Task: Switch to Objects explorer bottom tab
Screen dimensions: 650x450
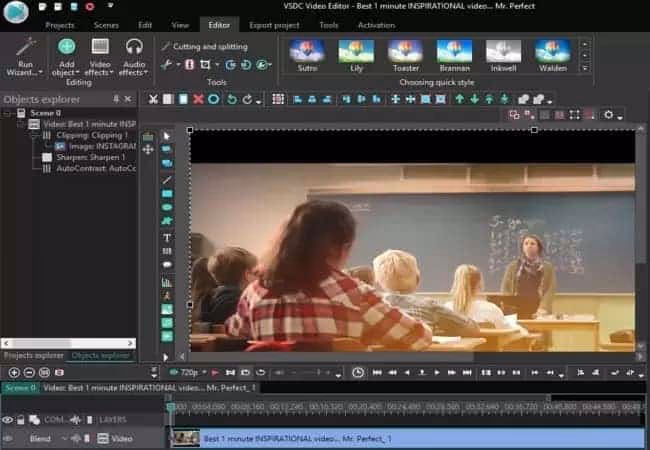Action: [100, 356]
